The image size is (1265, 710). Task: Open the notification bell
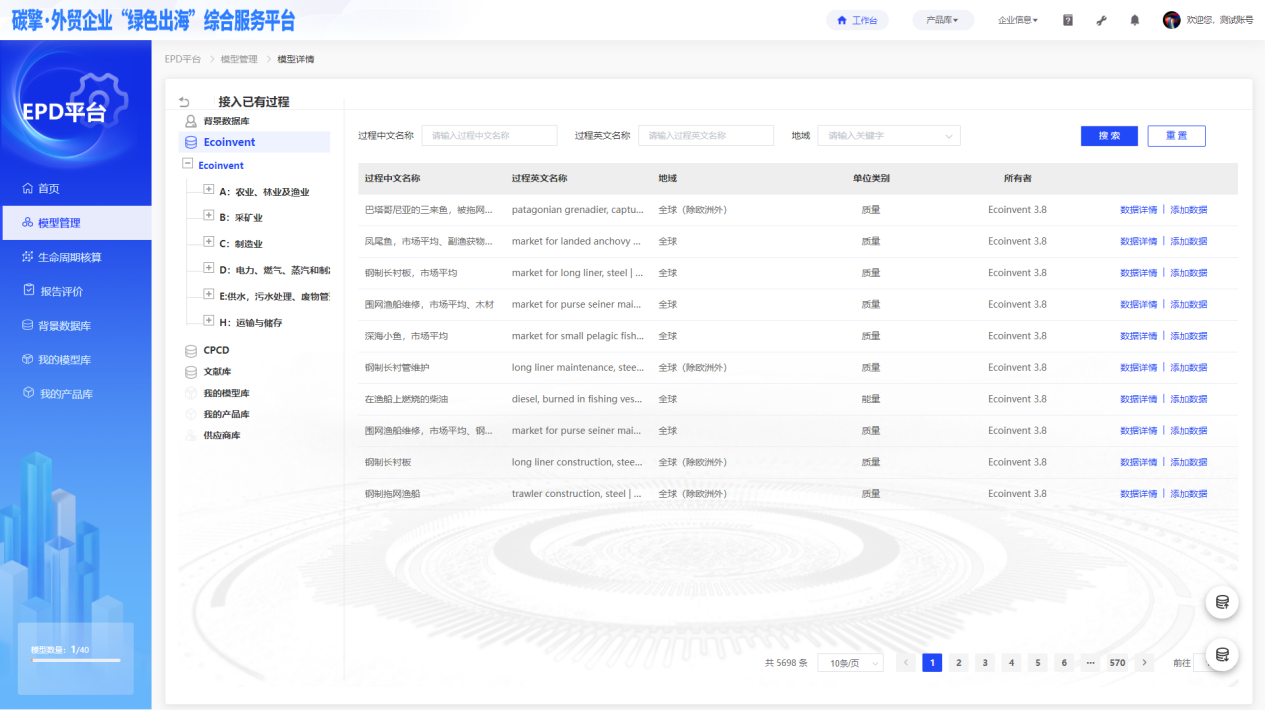[1134, 20]
